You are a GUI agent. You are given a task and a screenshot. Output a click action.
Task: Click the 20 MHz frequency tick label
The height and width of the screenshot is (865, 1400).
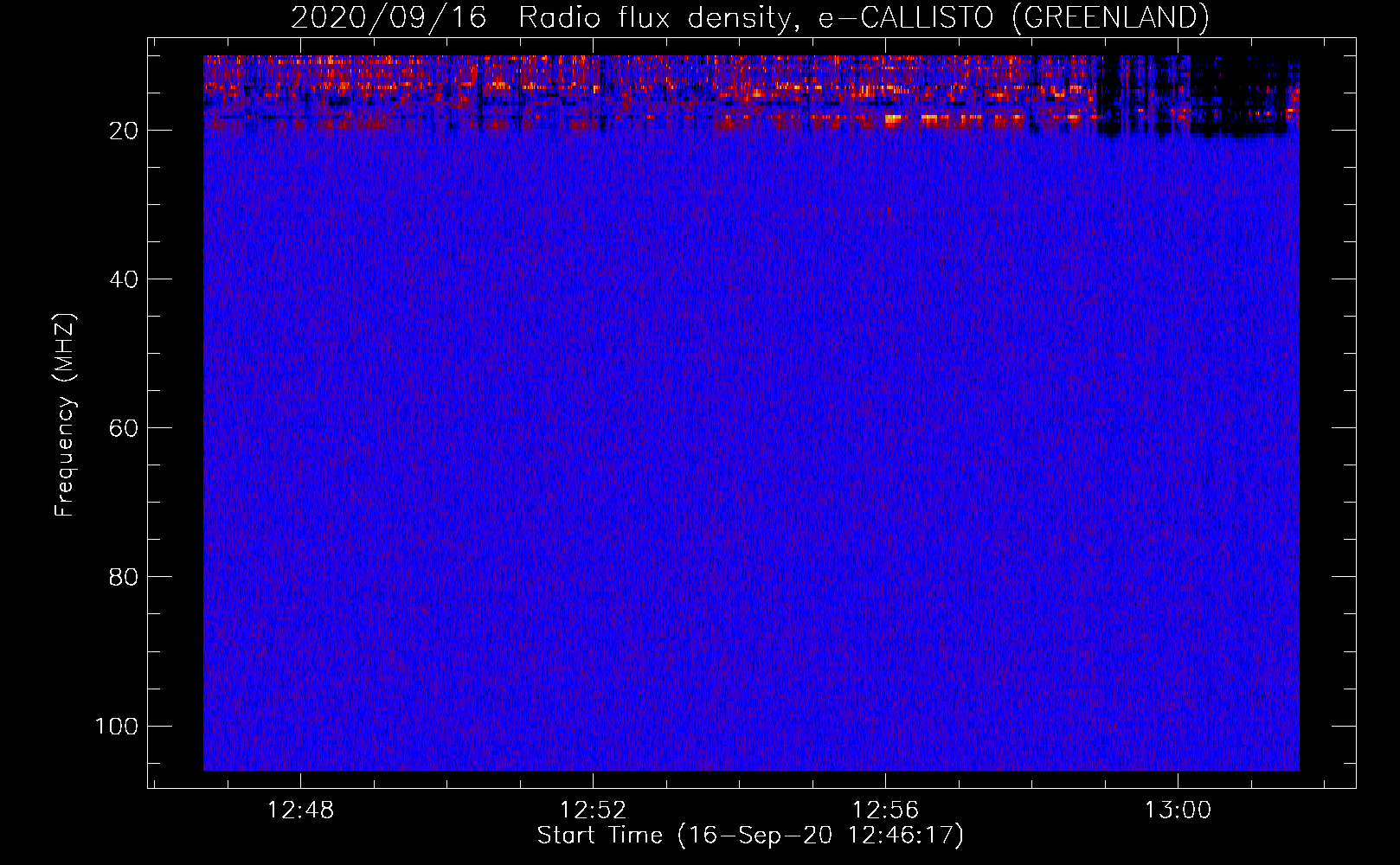point(124,131)
